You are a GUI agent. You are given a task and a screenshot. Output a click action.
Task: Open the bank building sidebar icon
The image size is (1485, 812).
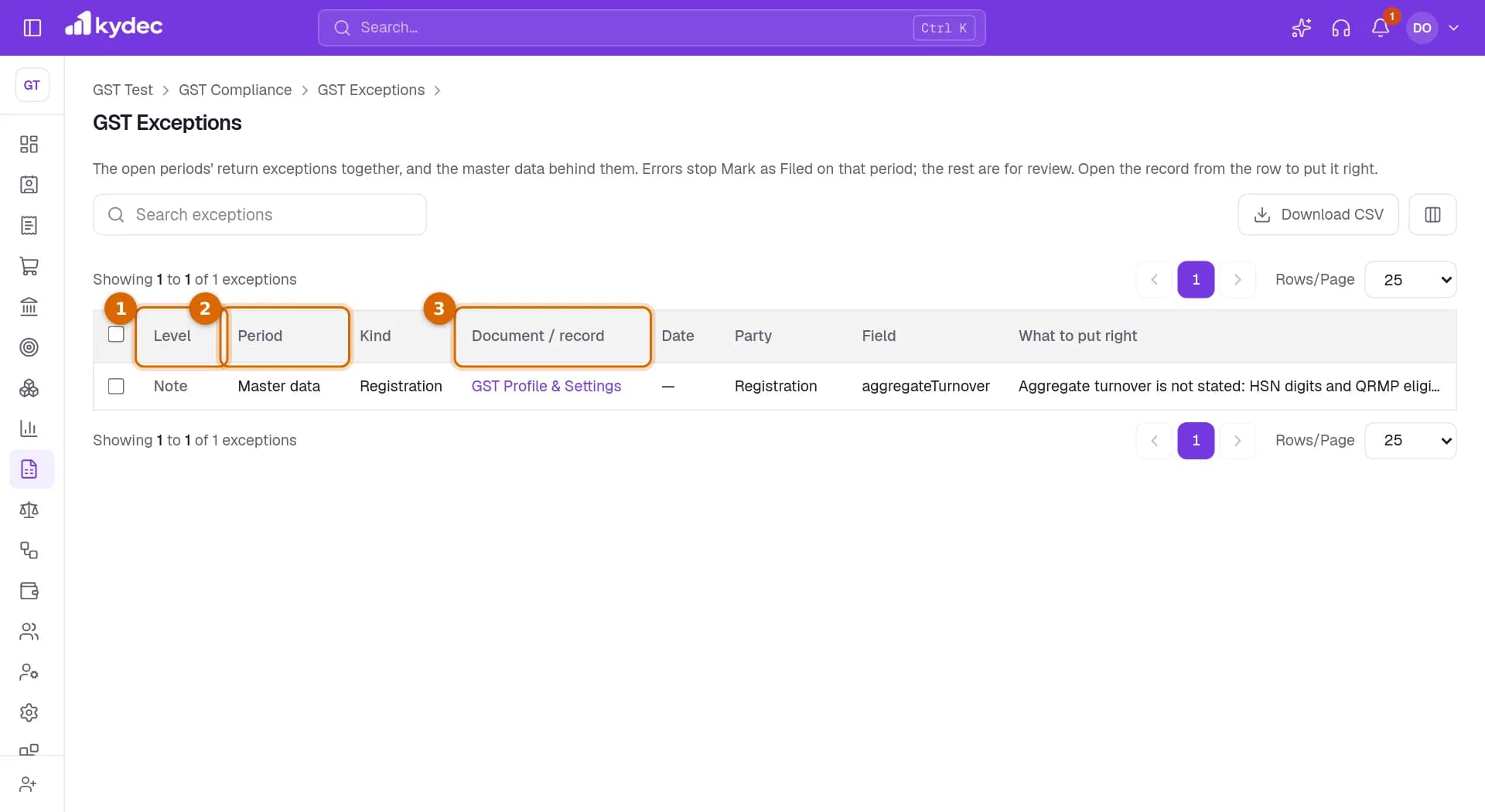pos(29,307)
